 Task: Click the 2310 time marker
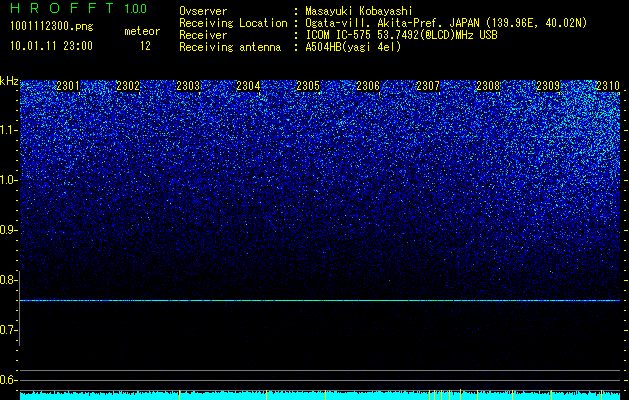pyautogui.click(x=608, y=85)
